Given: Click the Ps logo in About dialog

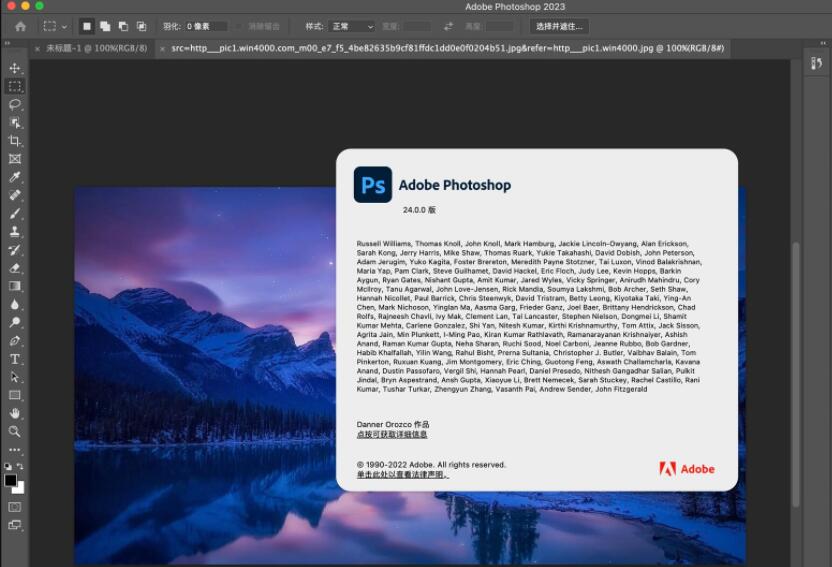Looking at the screenshot, I should tap(373, 185).
